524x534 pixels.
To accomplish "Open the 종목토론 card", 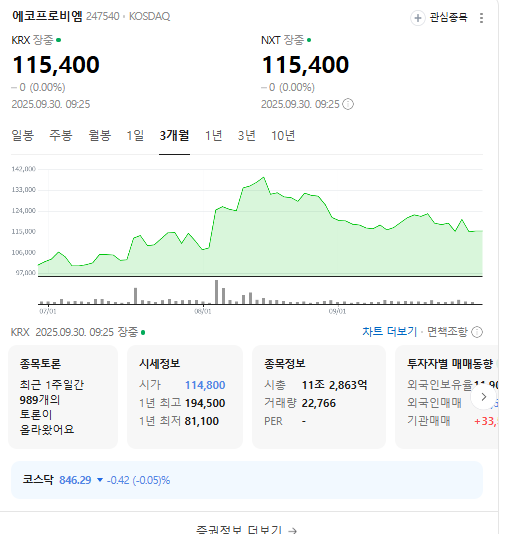I will coord(63,397).
